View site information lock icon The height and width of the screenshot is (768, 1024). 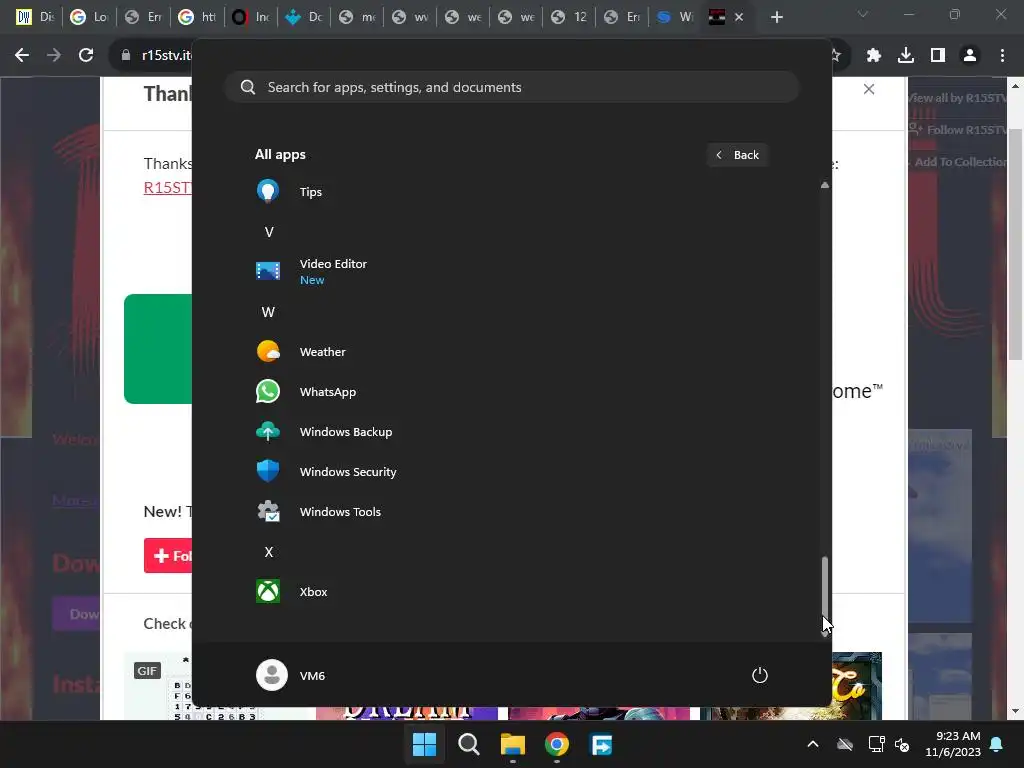coord(126,56)
